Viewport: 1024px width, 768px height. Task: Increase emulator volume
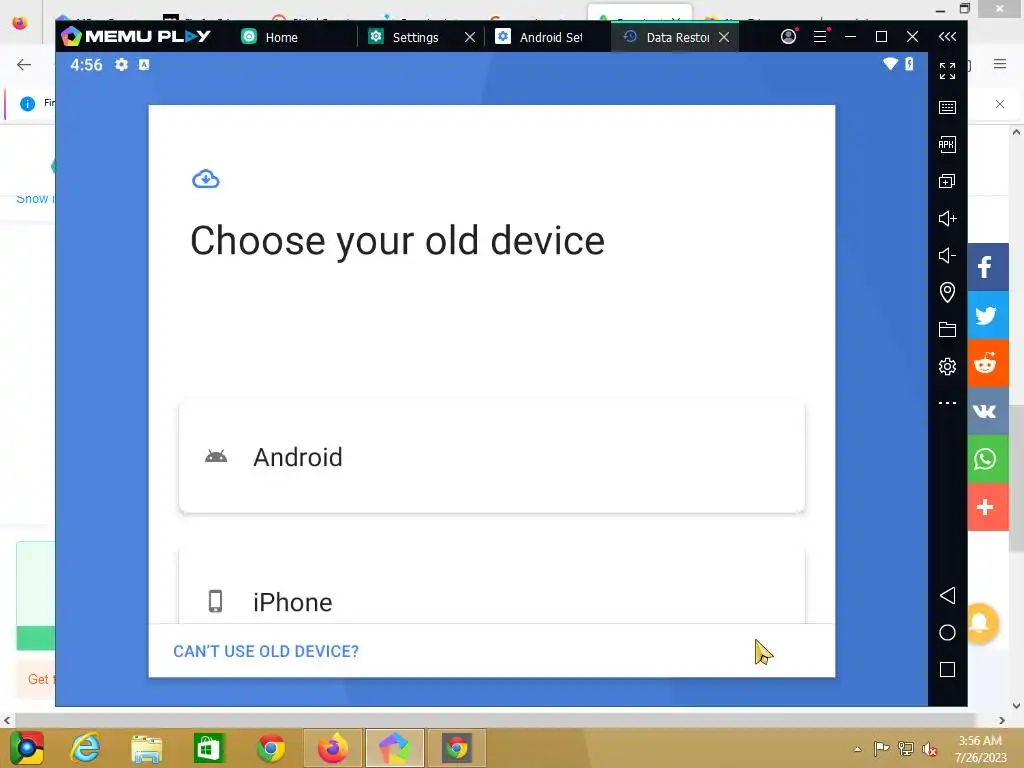(x=947, y=218)
